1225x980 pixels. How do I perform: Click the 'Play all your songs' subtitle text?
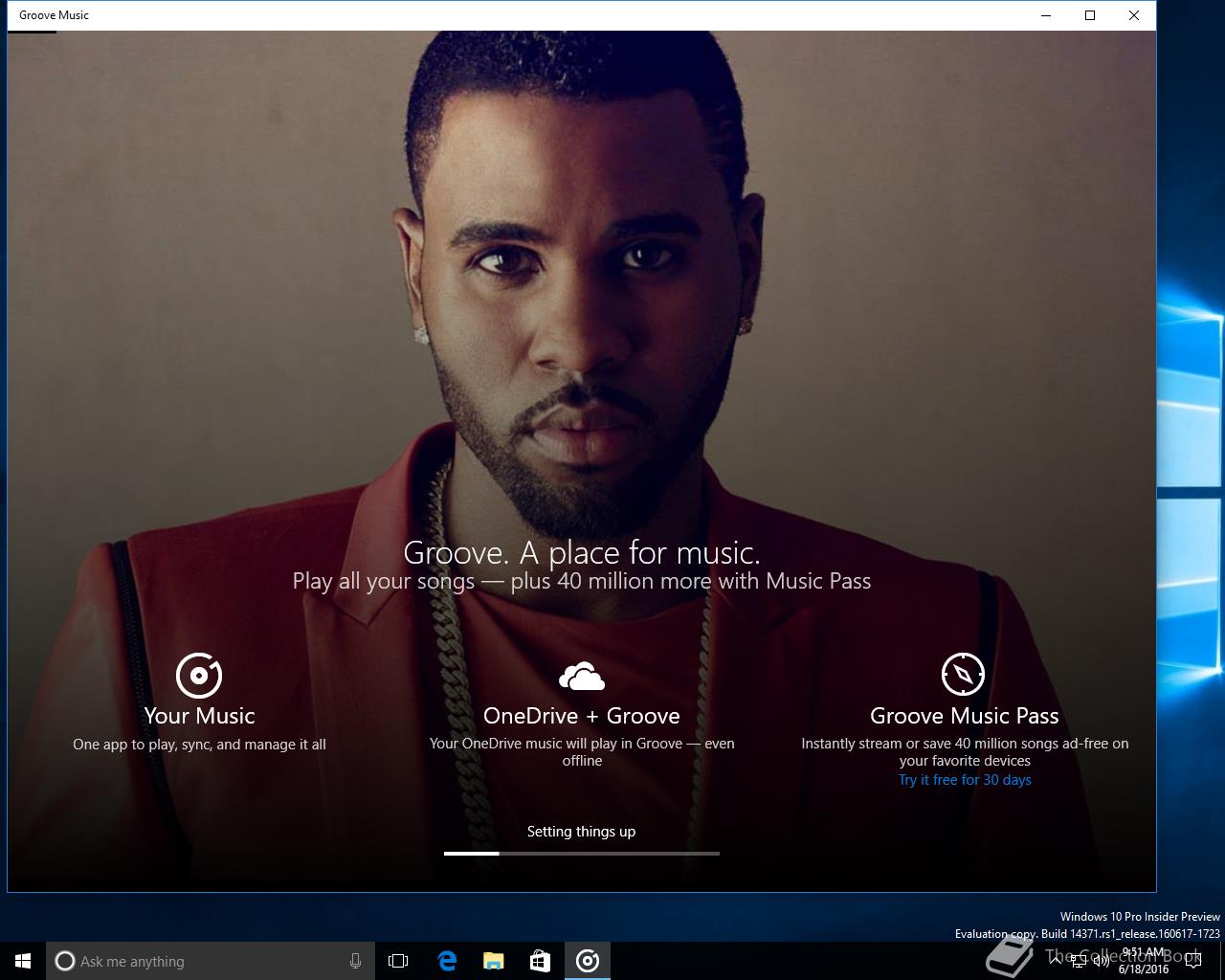pyautogui.click(x=582, y=581)
